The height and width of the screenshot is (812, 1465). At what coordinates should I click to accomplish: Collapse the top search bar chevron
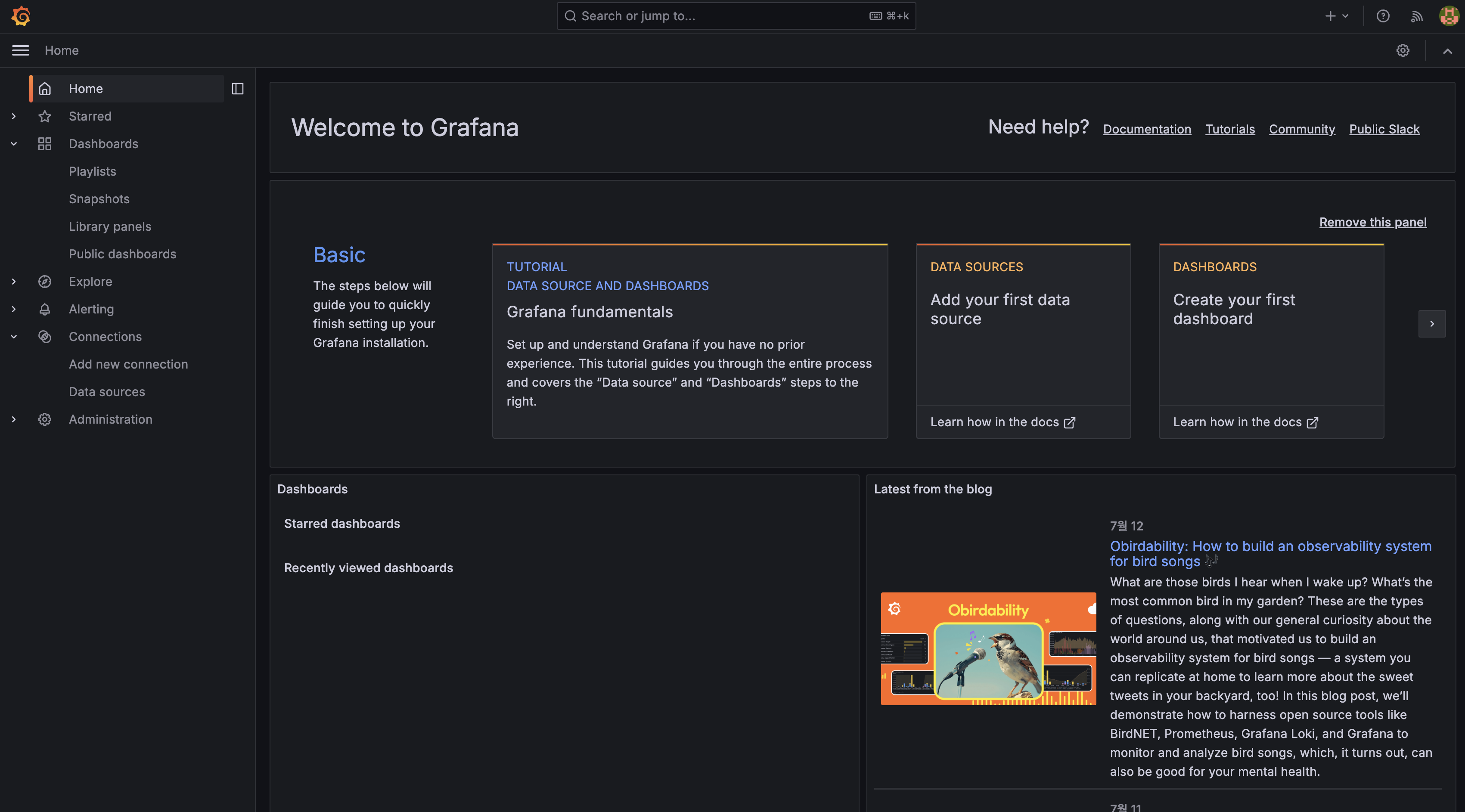[x=1447, y=51]
